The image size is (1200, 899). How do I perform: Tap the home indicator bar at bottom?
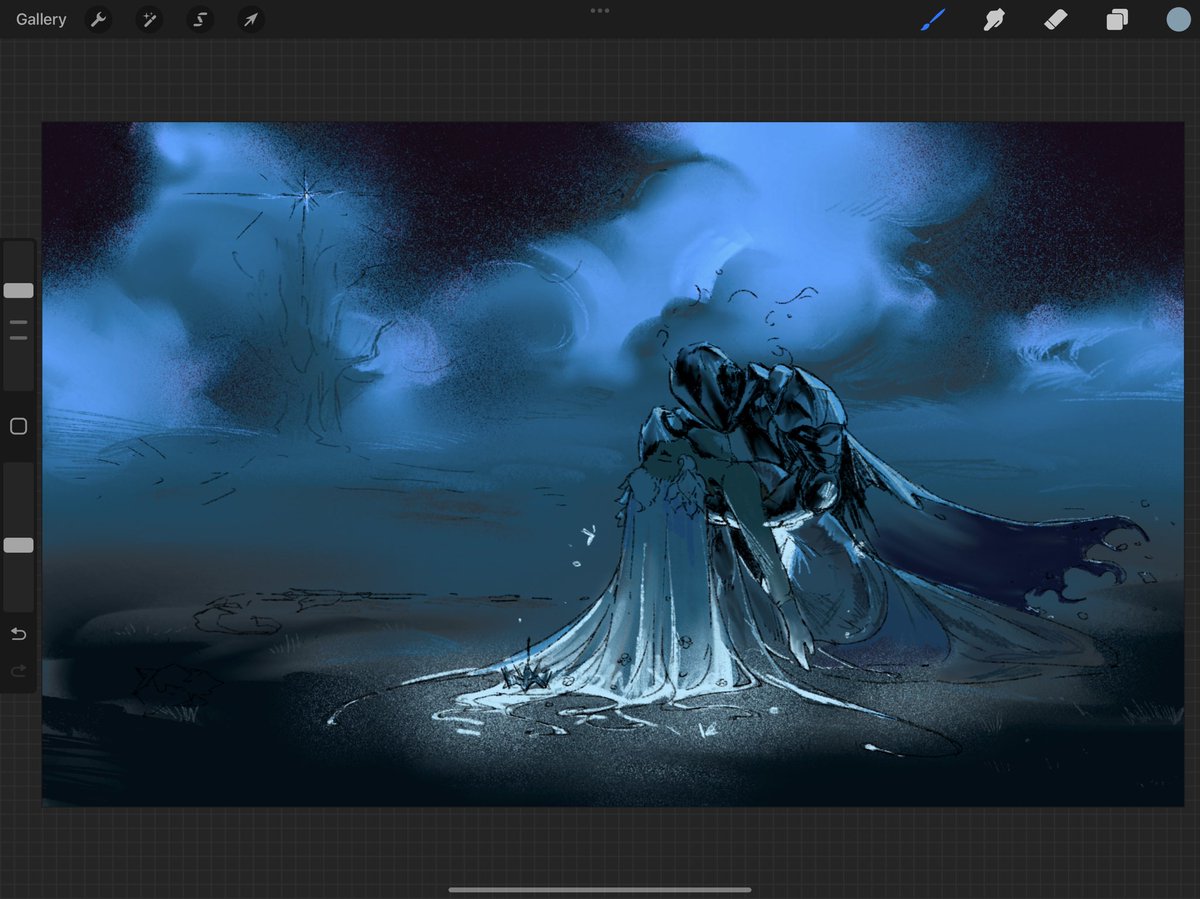[600, 889]
